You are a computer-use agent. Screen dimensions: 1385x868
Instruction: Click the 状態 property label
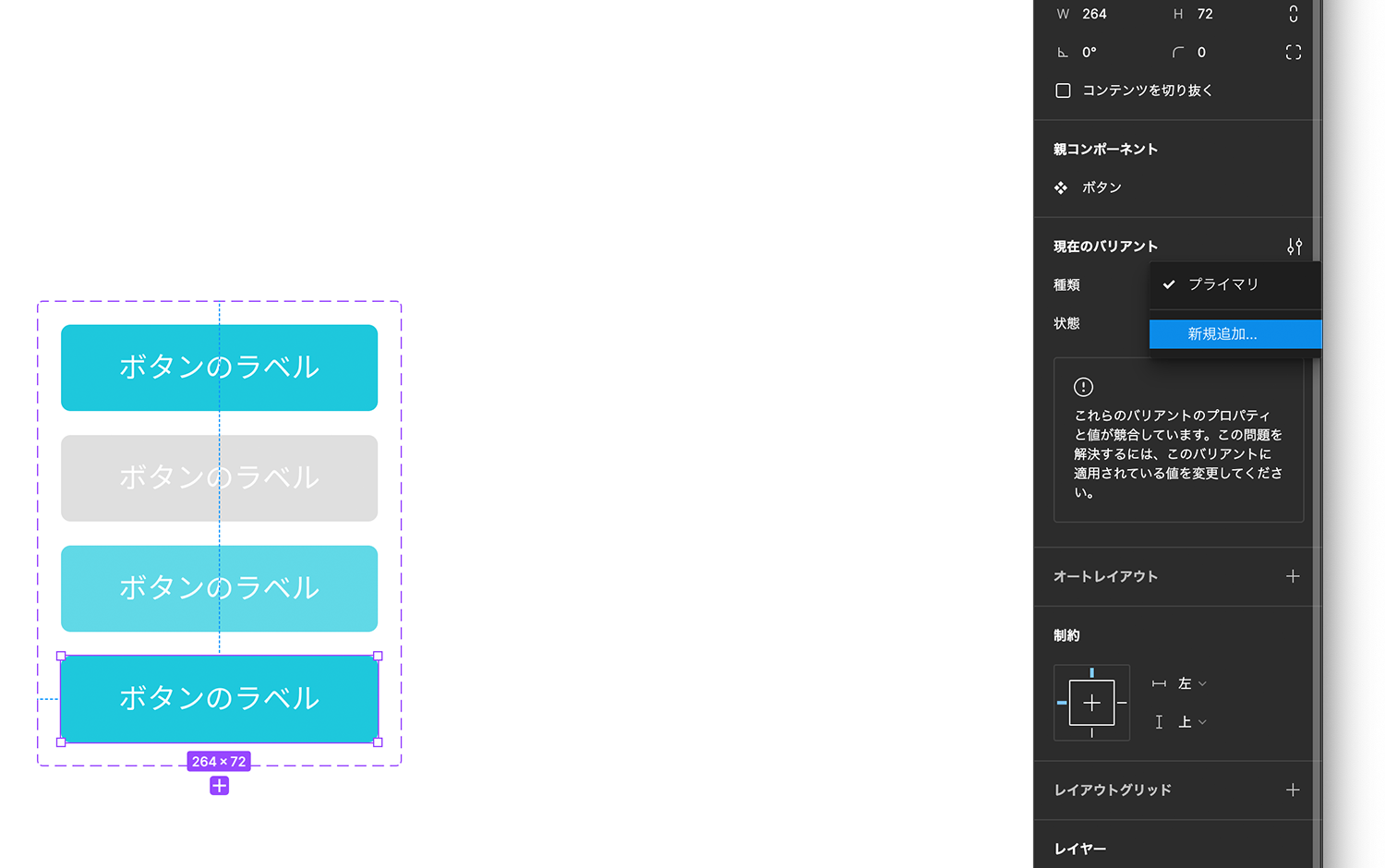[1066, 323]
